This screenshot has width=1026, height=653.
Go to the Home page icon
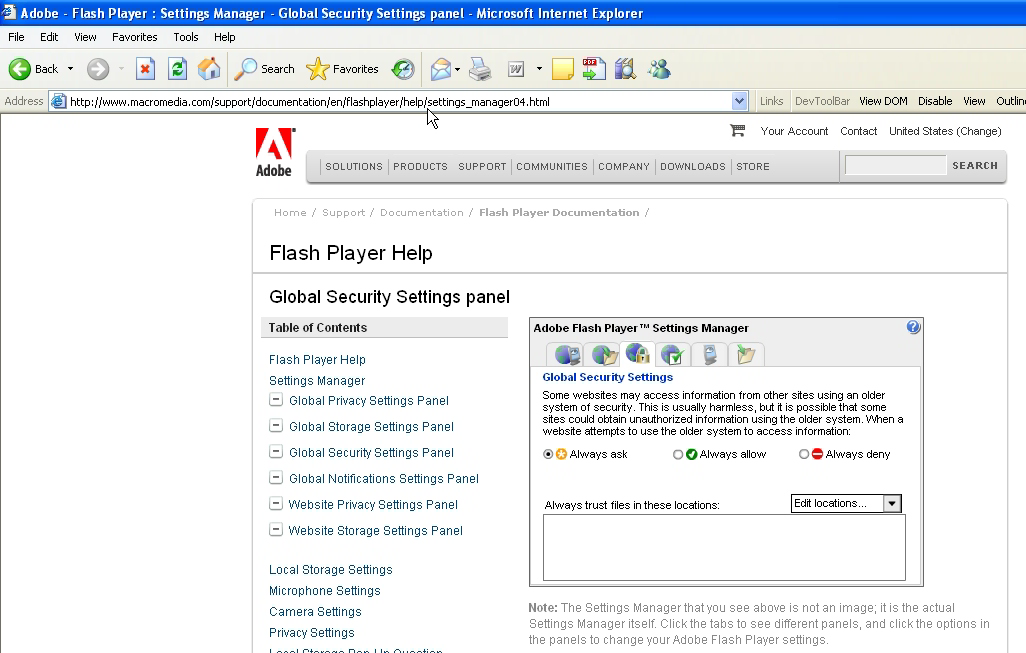pos(209,69)
